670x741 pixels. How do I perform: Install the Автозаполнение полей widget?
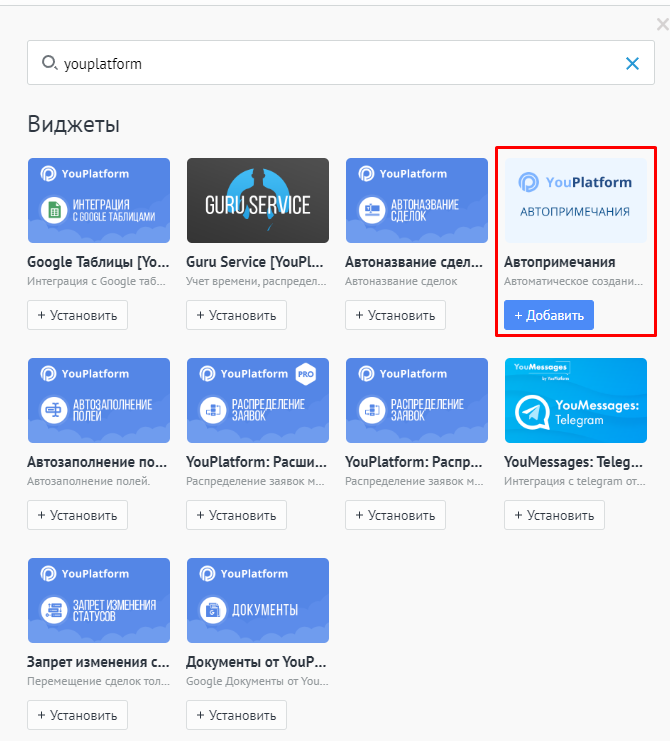pos(77,515)
